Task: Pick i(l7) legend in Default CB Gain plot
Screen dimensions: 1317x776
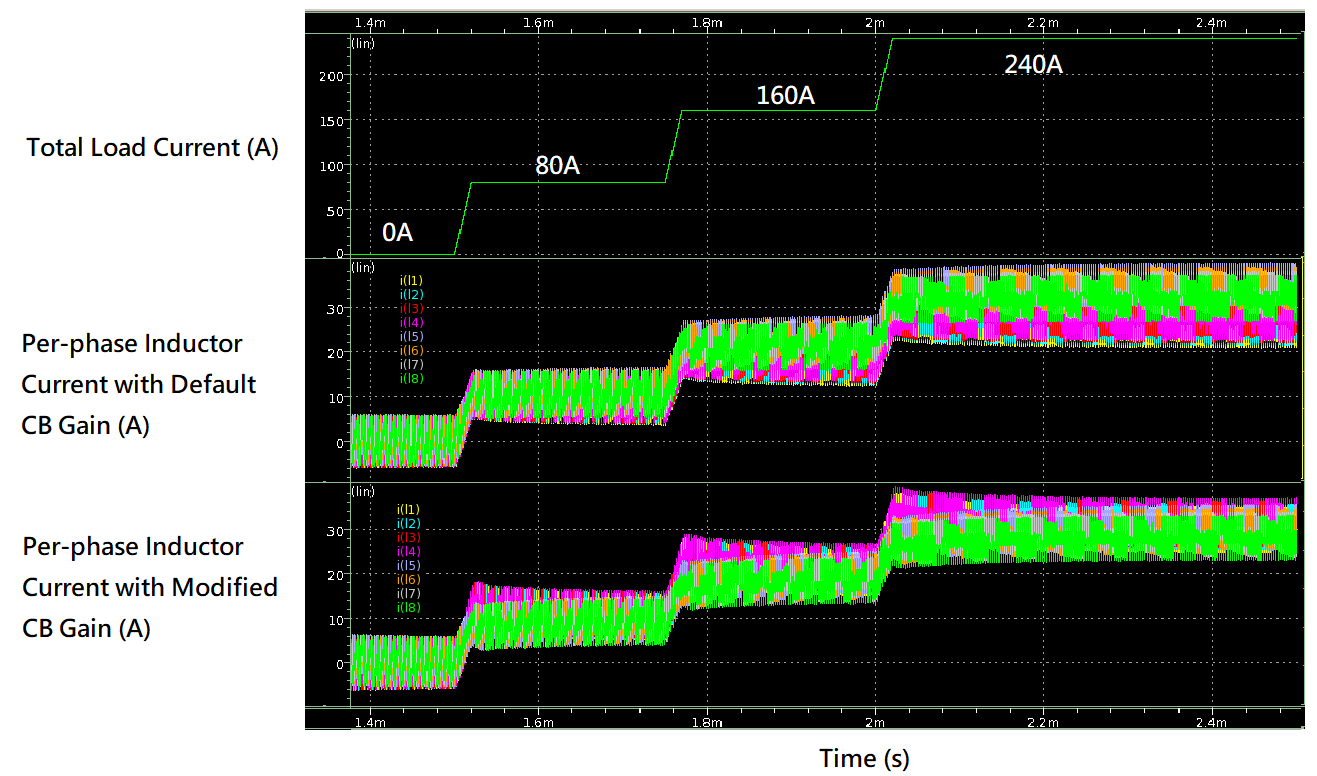Action: pyautogui.click(x=411, y=365)
